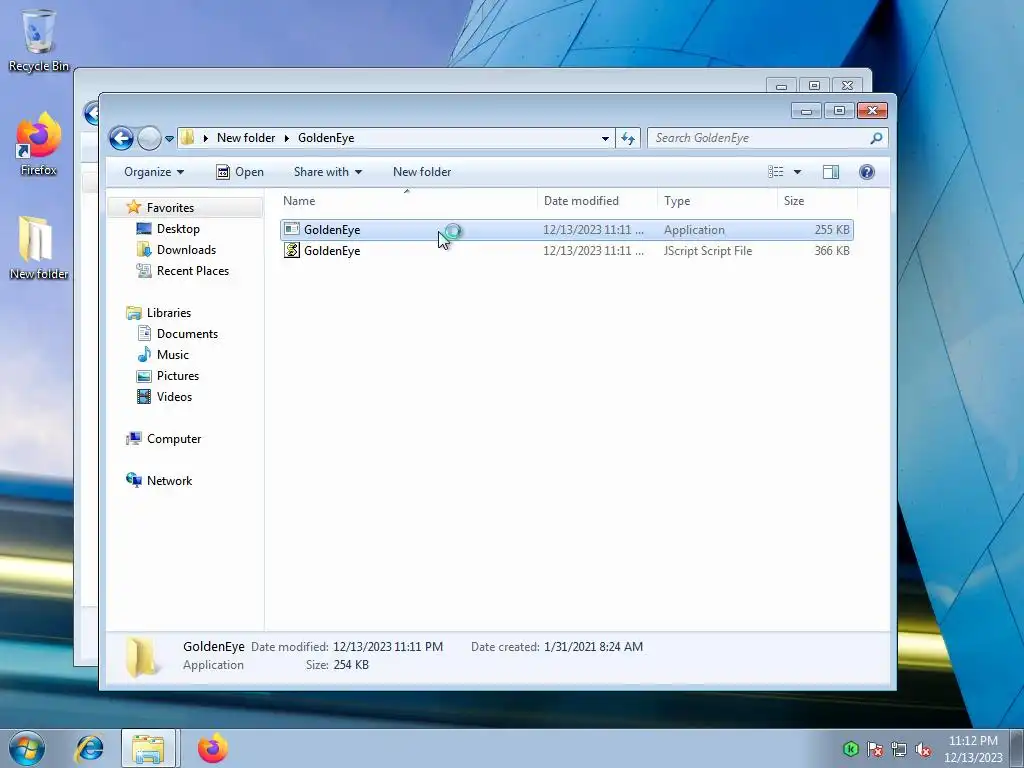Open Pictures library

point(178,376)
